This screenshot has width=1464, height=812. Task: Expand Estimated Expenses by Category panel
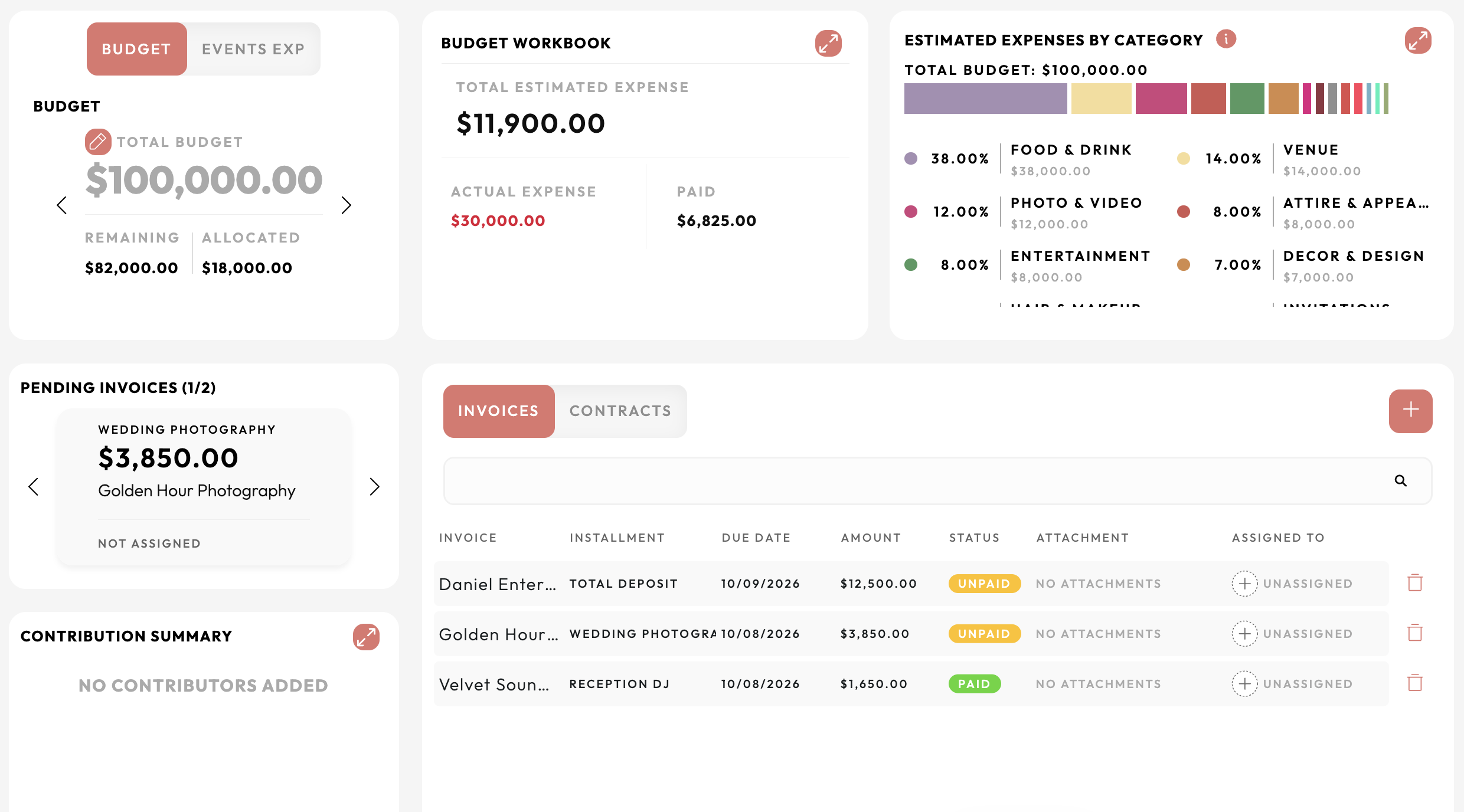click(x=1418, y=40)
